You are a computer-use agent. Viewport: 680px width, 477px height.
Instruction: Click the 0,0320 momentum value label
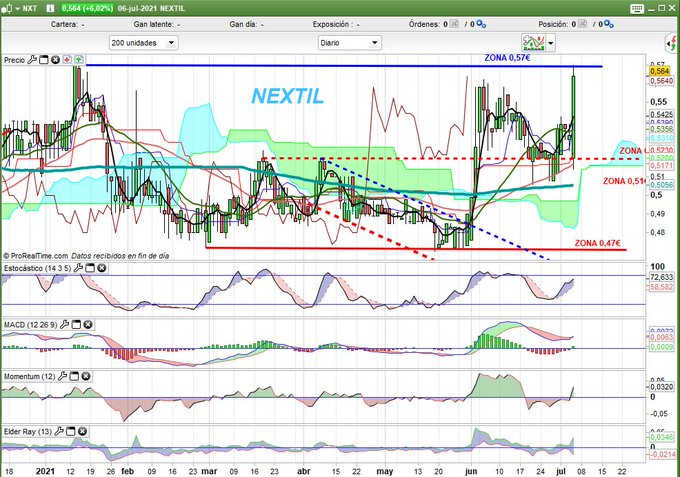(662, 387)
